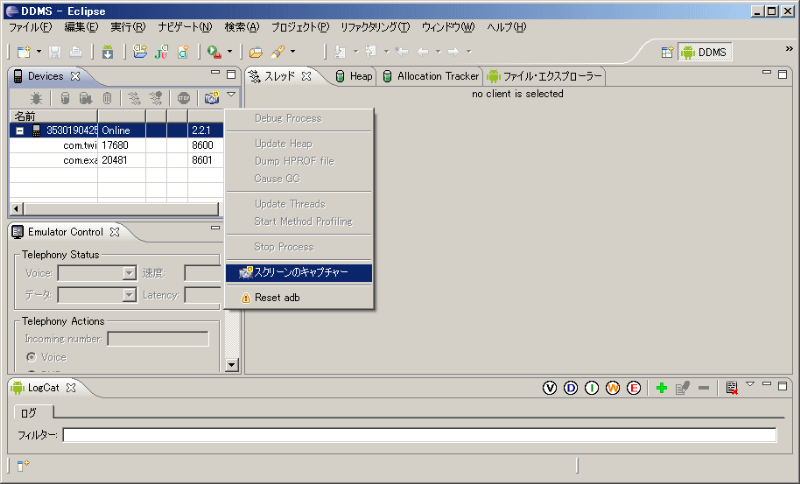Click the Edit filter icon in LogCat
Viewport: 800px width, 484px height.
pyautogui.click(x=683, y=388)
